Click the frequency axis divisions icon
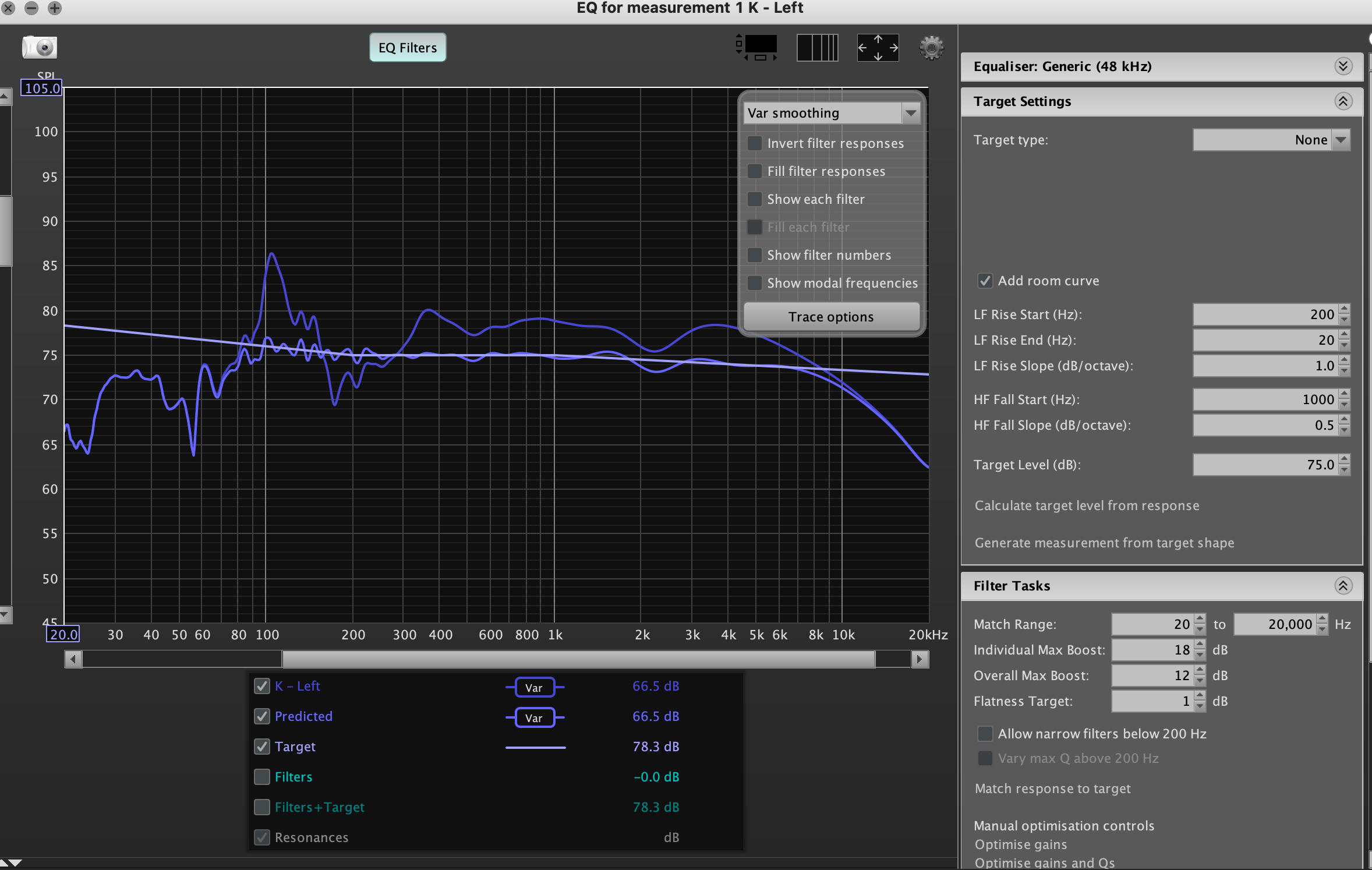1372x870 pixels. pos(818,47)
